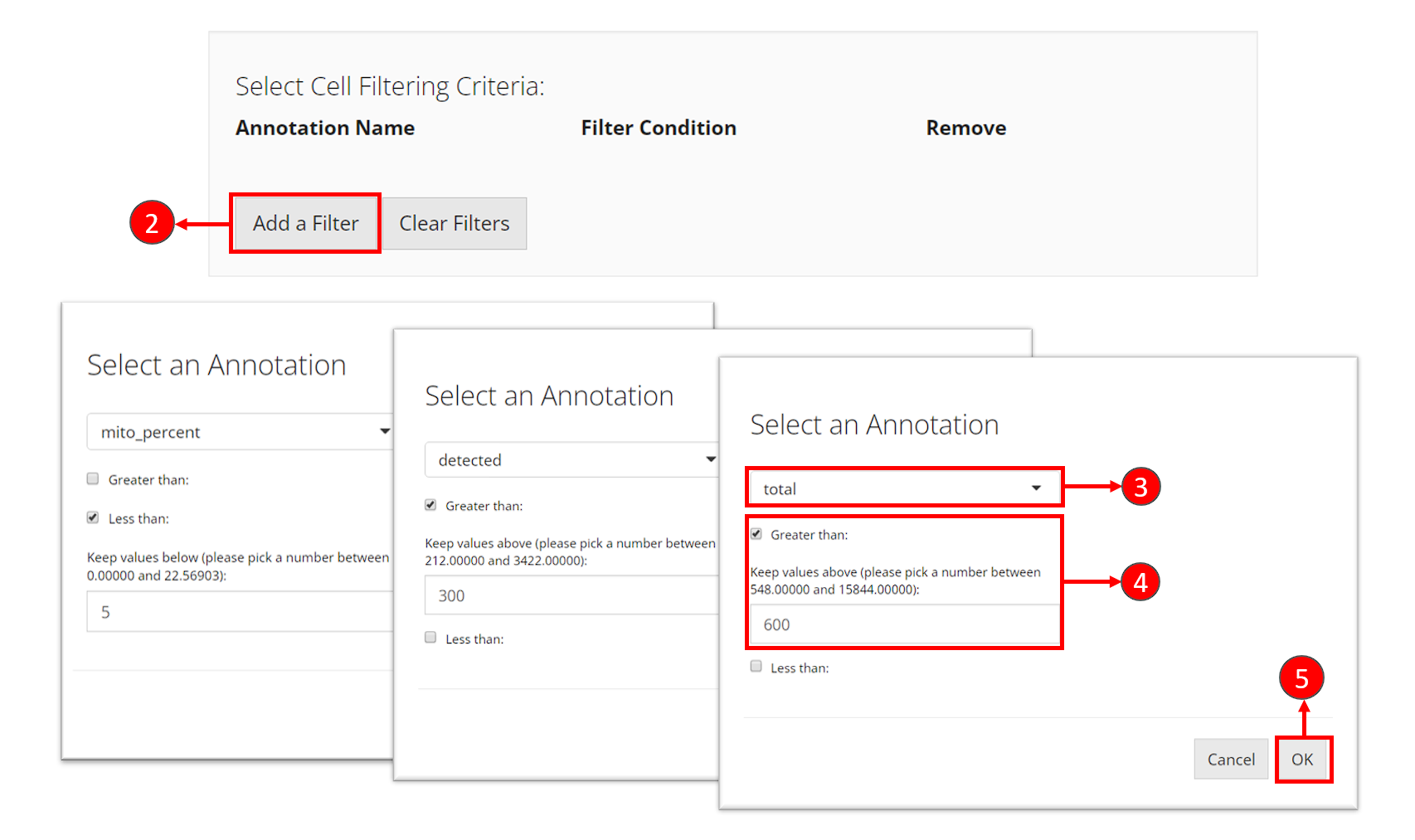Image resolution: width=1415 pixels, height=840 pixels.
Task: Check Less than in total dialog
Action: [x=756, y=667]
